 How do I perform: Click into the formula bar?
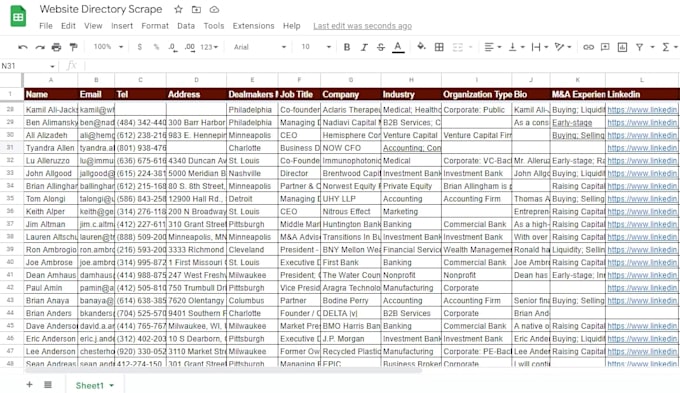pyautogui.click(x=382, y=66)
